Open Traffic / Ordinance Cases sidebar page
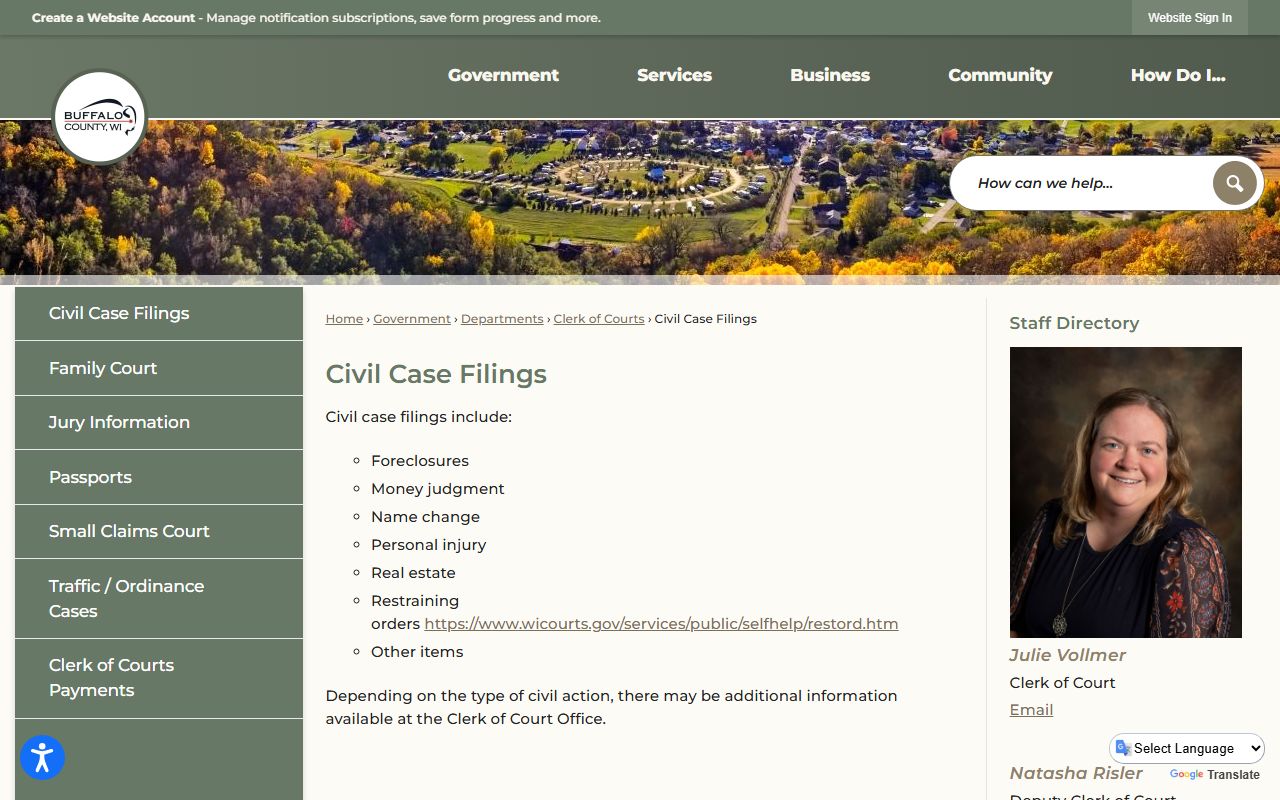Image resolution: width=1280 pixels, height=800 pixels. (x=159, y=598)
